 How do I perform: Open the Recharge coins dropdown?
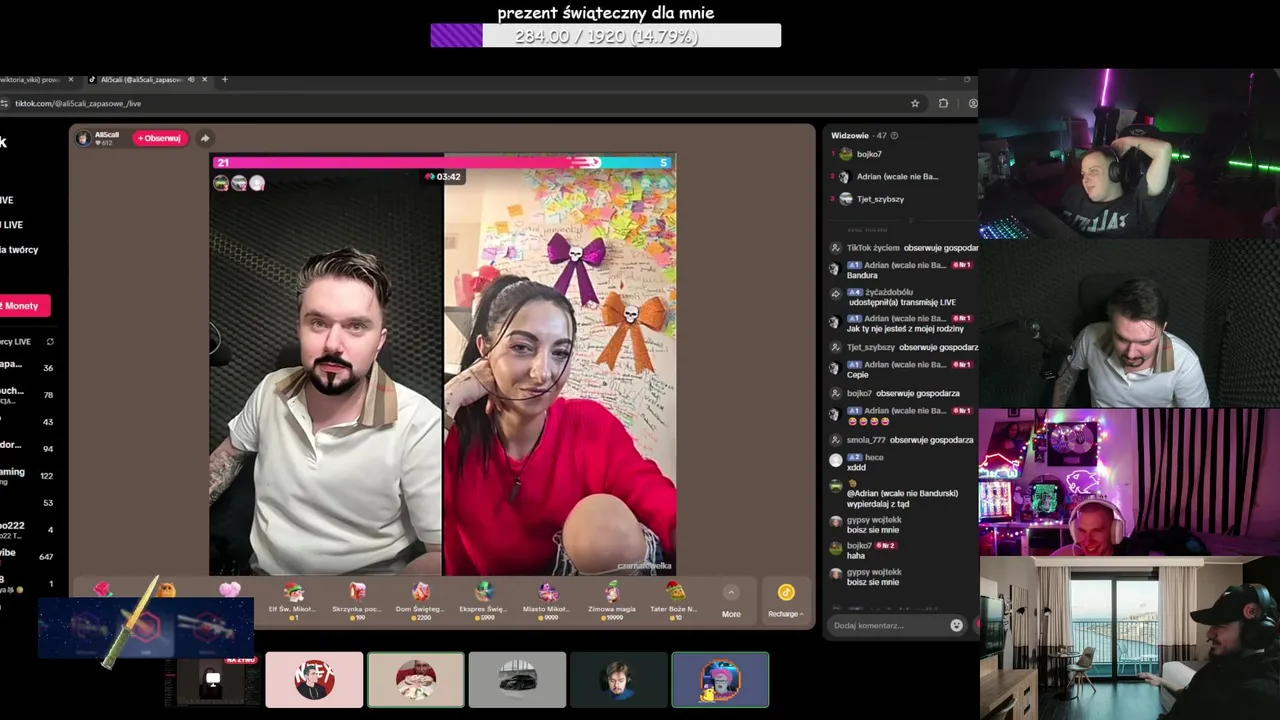coord(785,602)
